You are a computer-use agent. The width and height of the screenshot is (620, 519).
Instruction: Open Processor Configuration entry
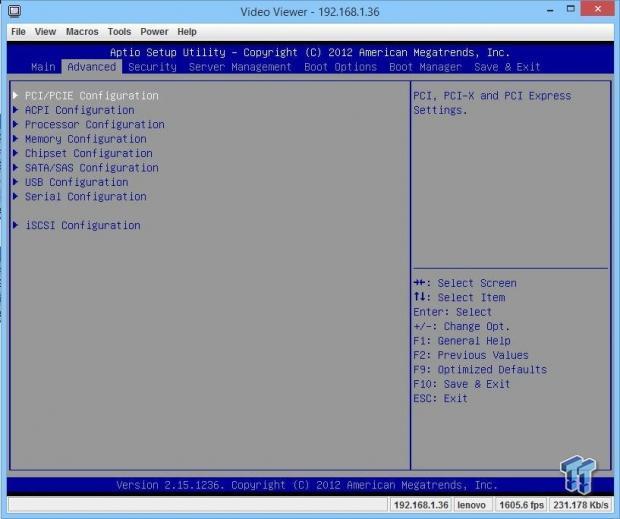point(95,125)
